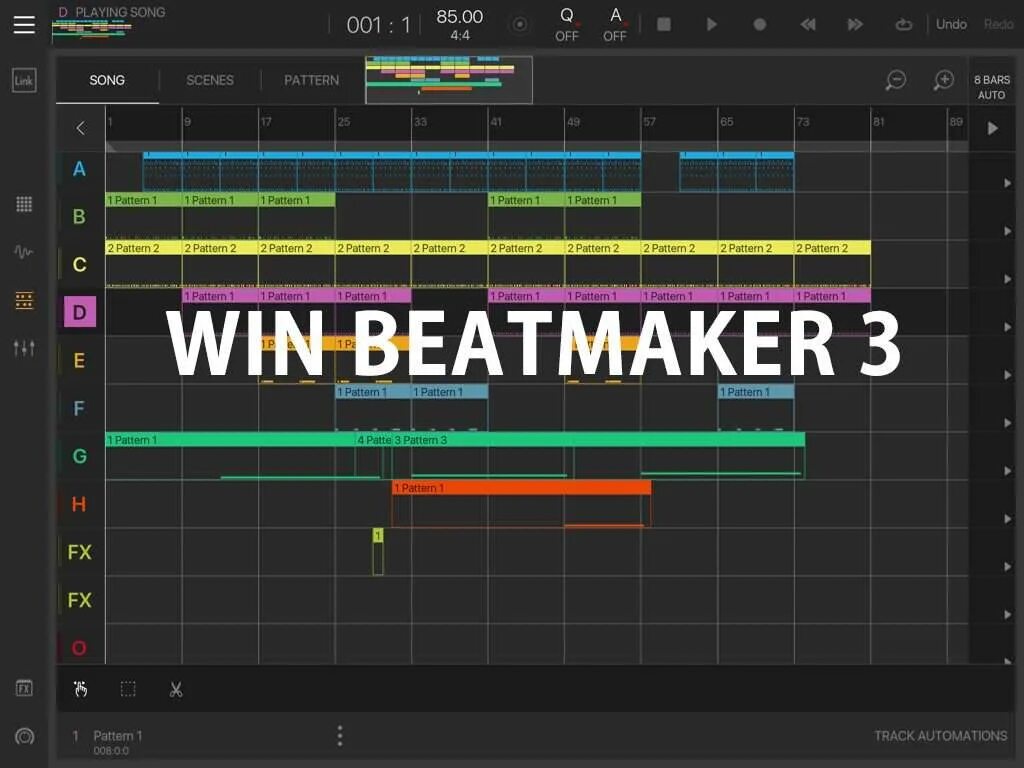Select the touch/hand edit tool

click(80, 689)
